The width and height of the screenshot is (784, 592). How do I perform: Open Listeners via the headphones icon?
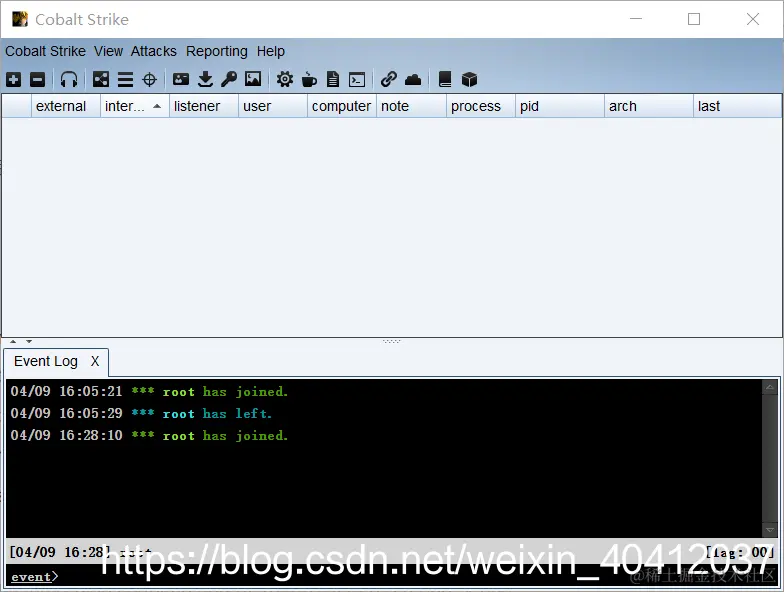pos(69,80)
